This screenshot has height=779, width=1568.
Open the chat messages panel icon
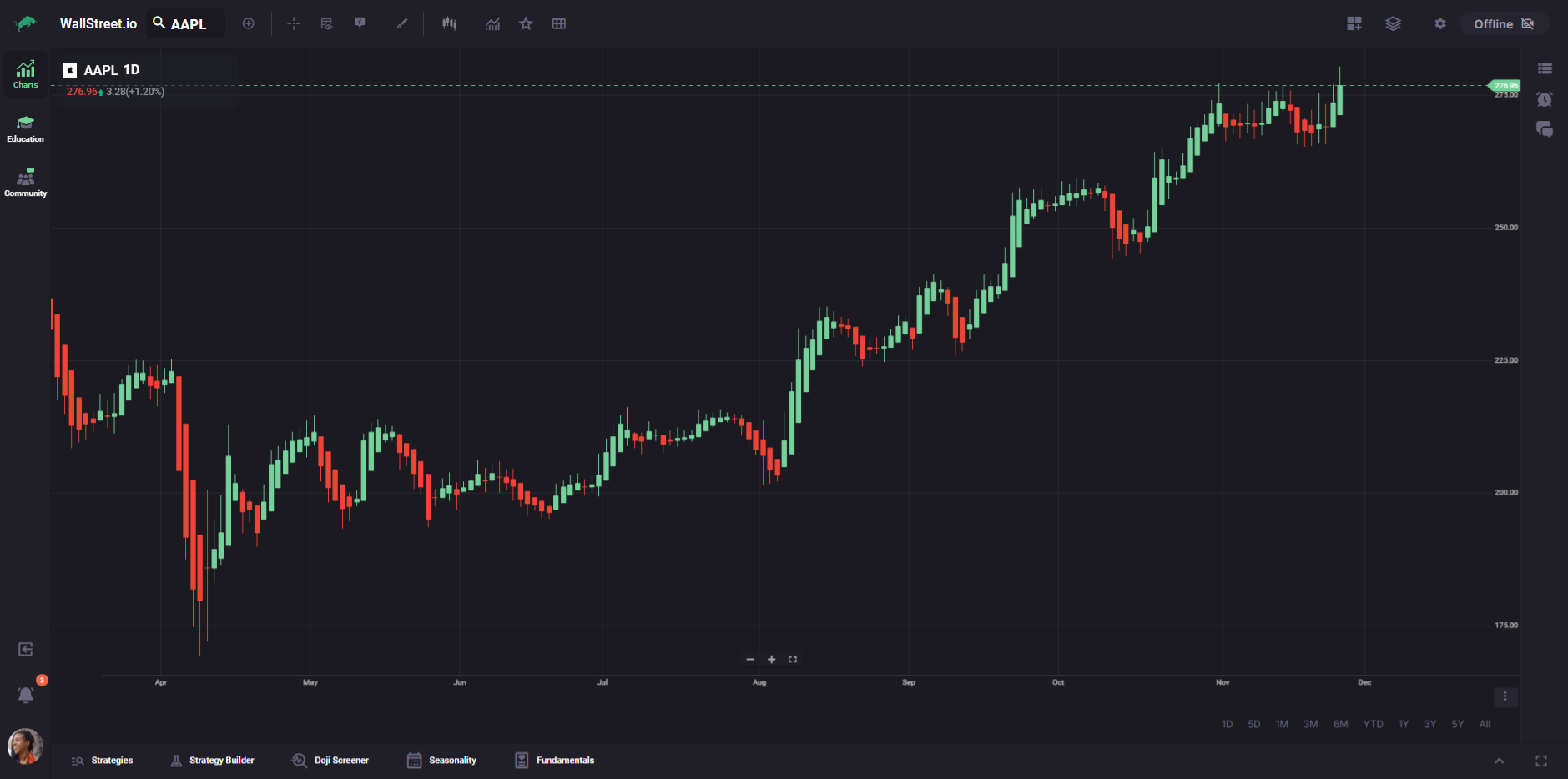[x=1545, y=129]
